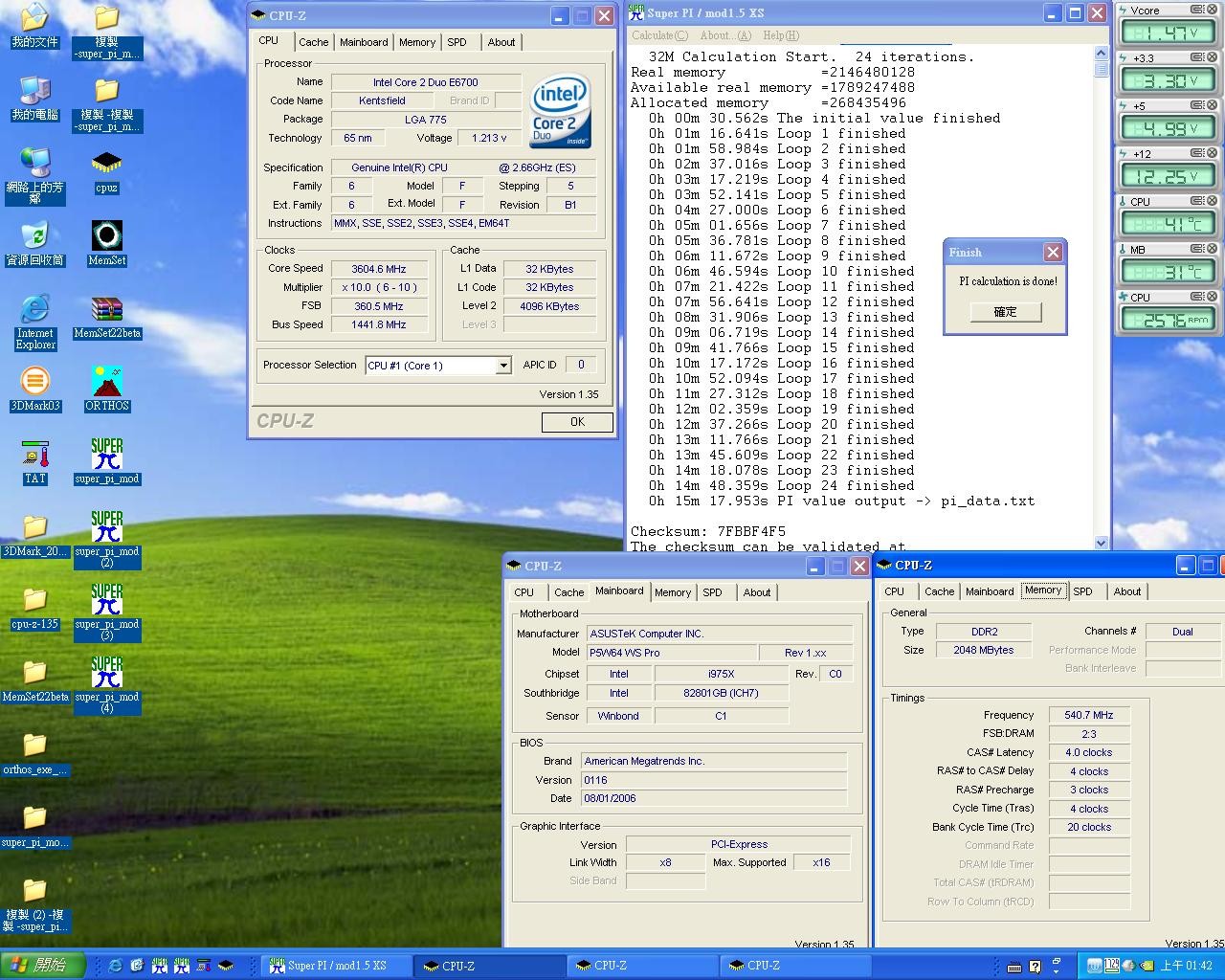1225x980 pixels.
Task: Click the Super PI scrollbar down arrow
Action: [1101, 543]
